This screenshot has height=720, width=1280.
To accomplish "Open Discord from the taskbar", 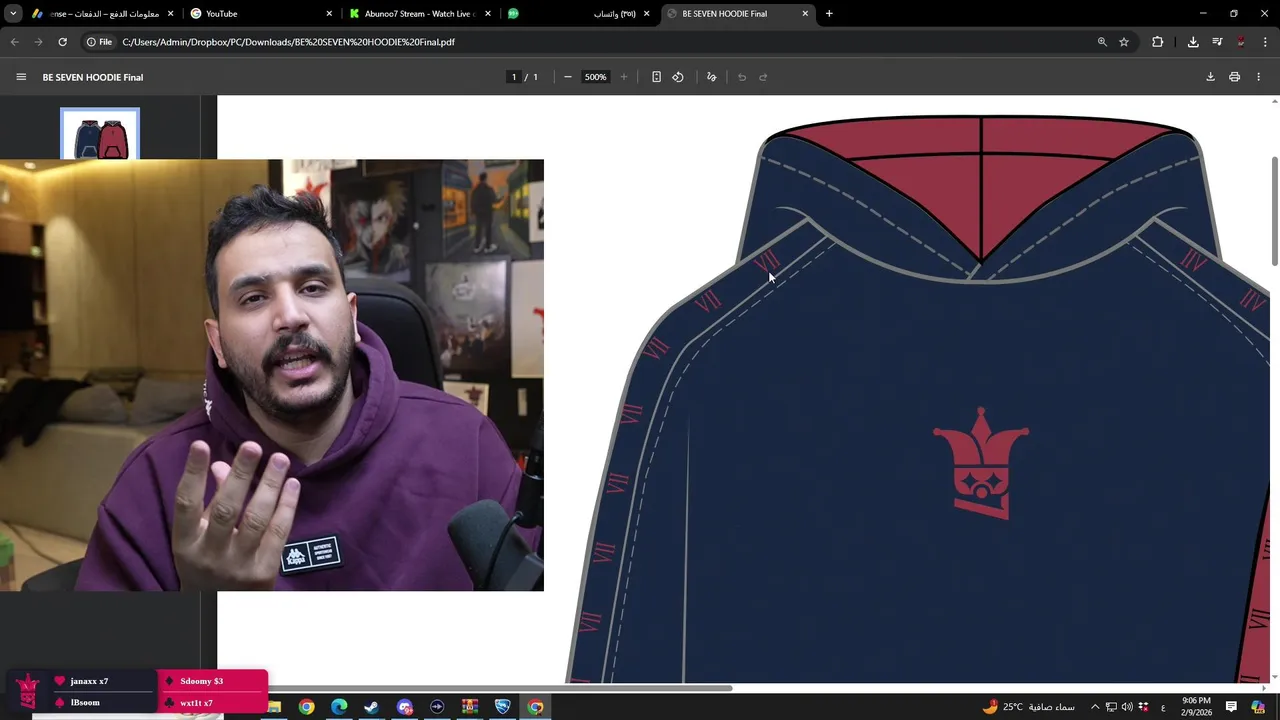I will tap(404, 707).
